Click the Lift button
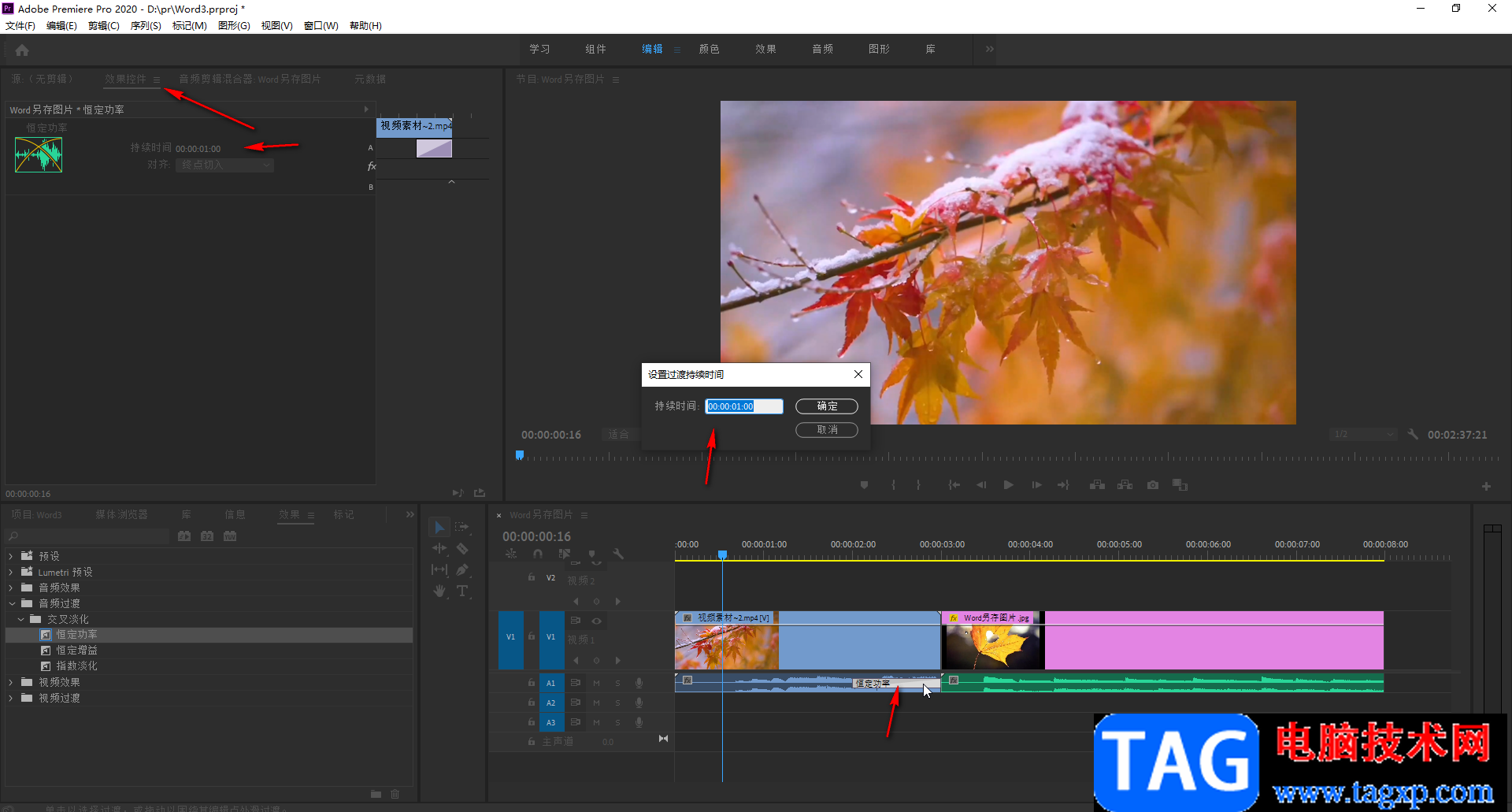 coord(1097,485)
